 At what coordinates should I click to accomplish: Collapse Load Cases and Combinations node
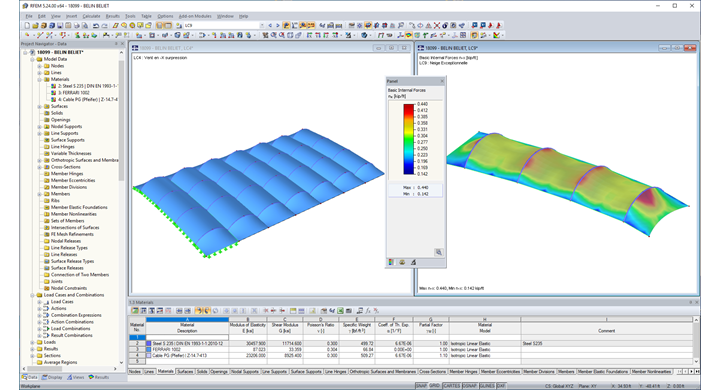pyautogui.click(x=33, y=295)
